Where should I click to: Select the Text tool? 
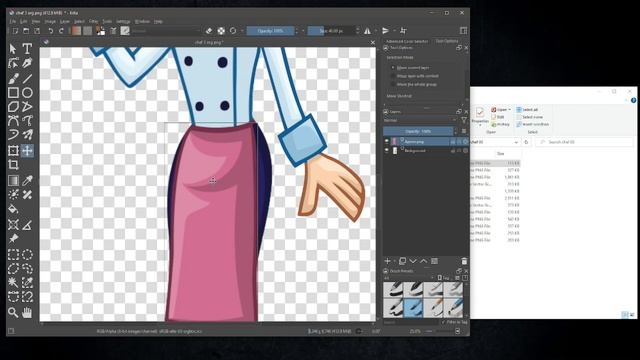[x=27, y=49]
